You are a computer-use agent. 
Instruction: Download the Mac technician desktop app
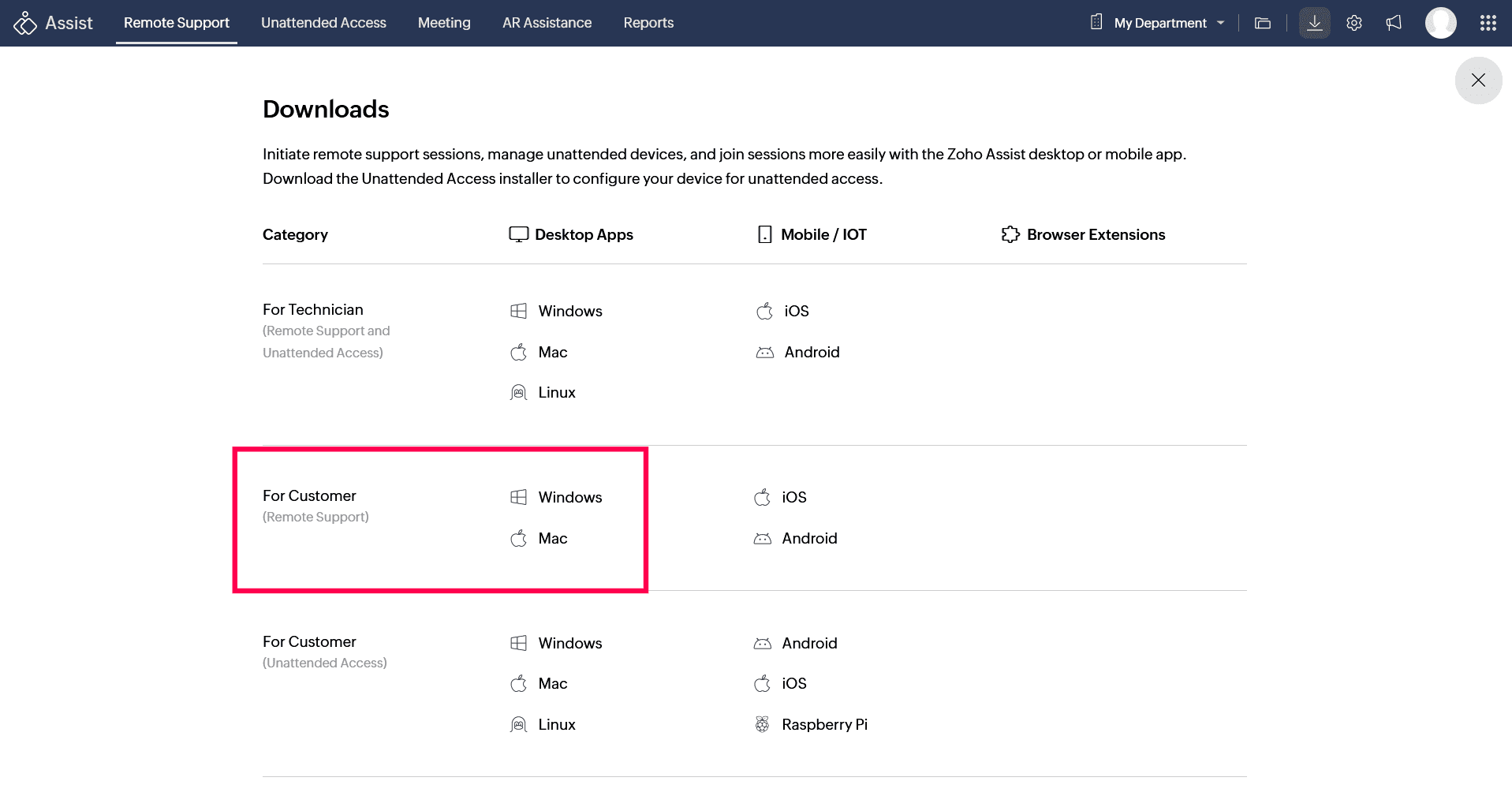tap(552, 352)
